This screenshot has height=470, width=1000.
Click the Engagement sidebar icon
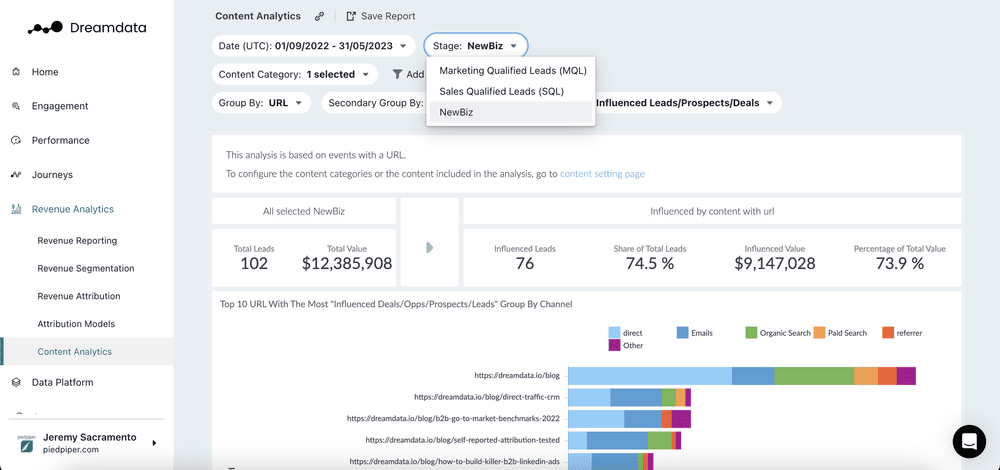pos(17,106)
